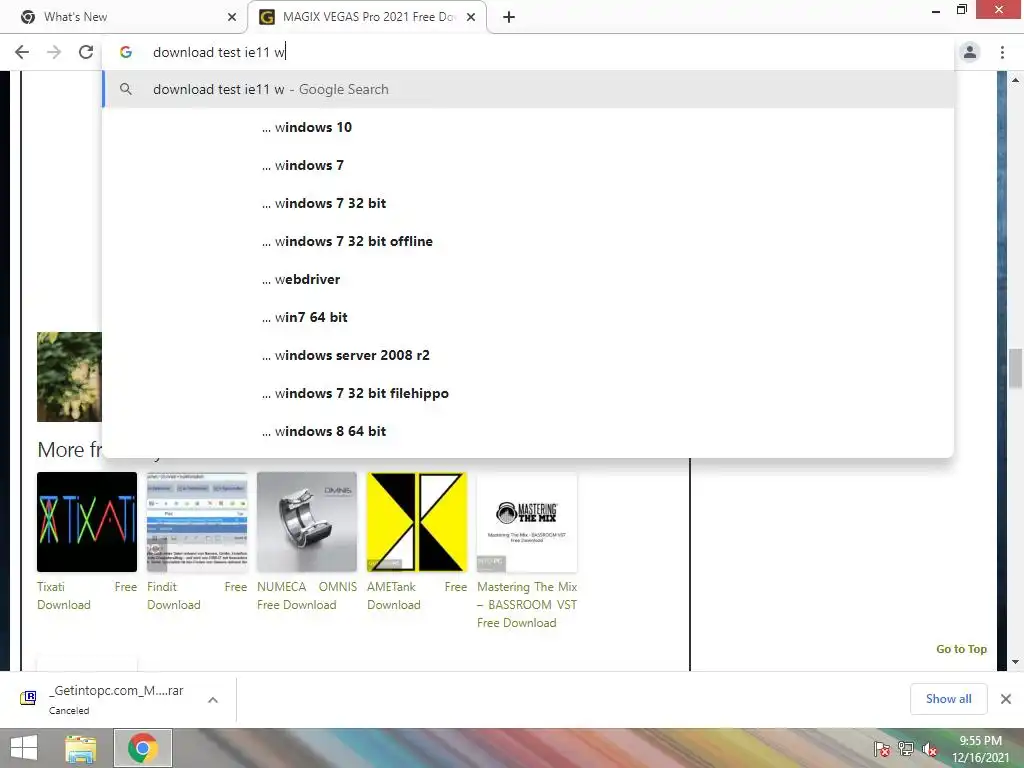Image resolution: width=1024 pixels, height=768 pixels.
Task: Open the Chrome three-dot menu
Action: click(x=1002, y=52)
